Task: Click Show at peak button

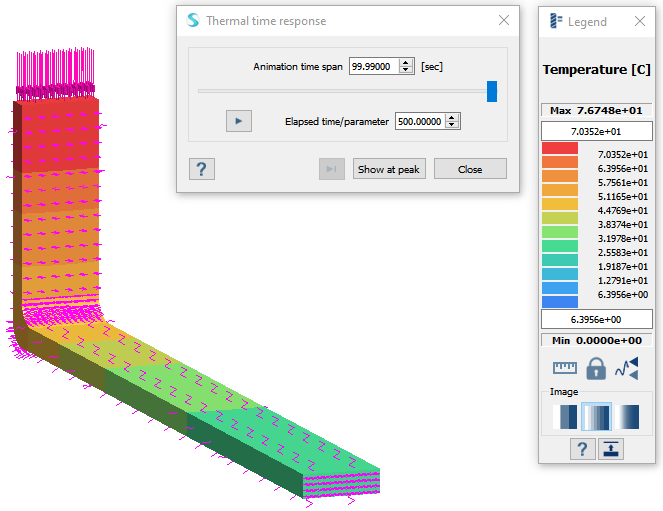Action: click(389, 169)
